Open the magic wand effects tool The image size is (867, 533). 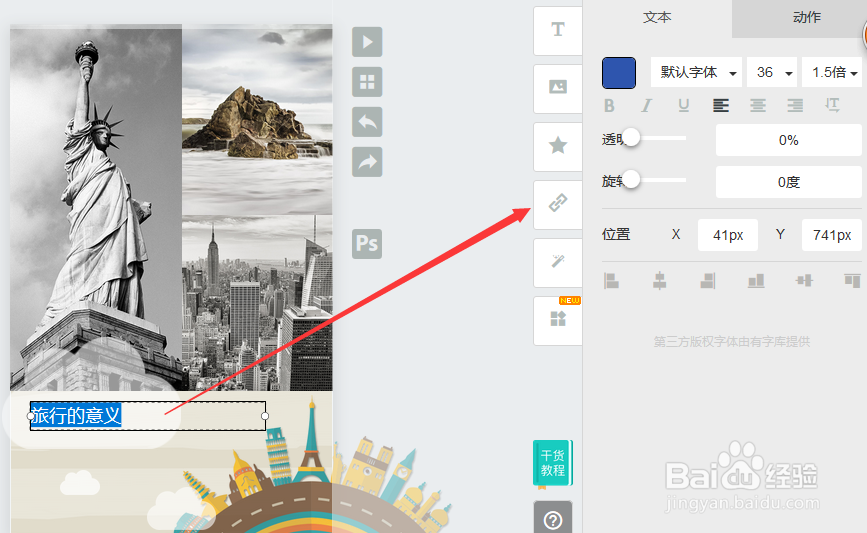click(558, 263)
